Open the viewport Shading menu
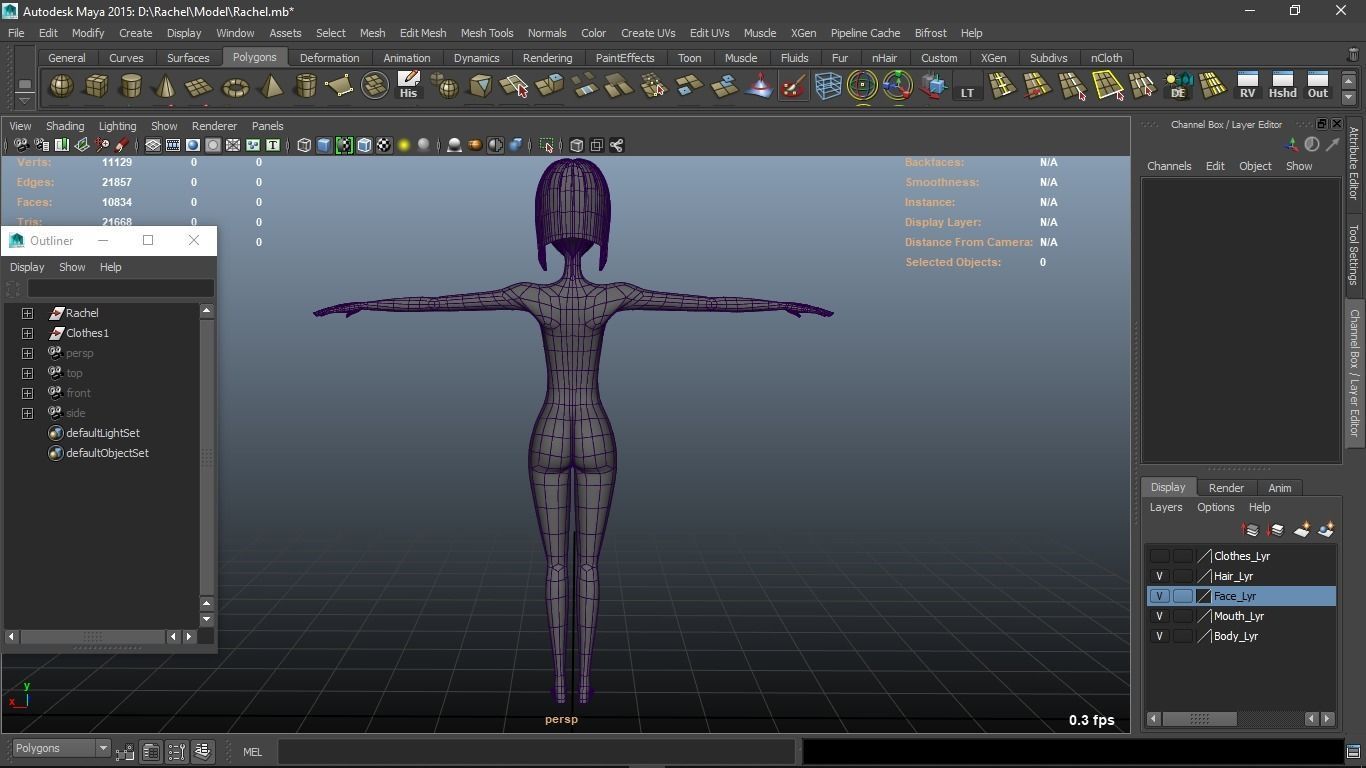The height and width of the screenshot is (768, 1366). (65, 126)
